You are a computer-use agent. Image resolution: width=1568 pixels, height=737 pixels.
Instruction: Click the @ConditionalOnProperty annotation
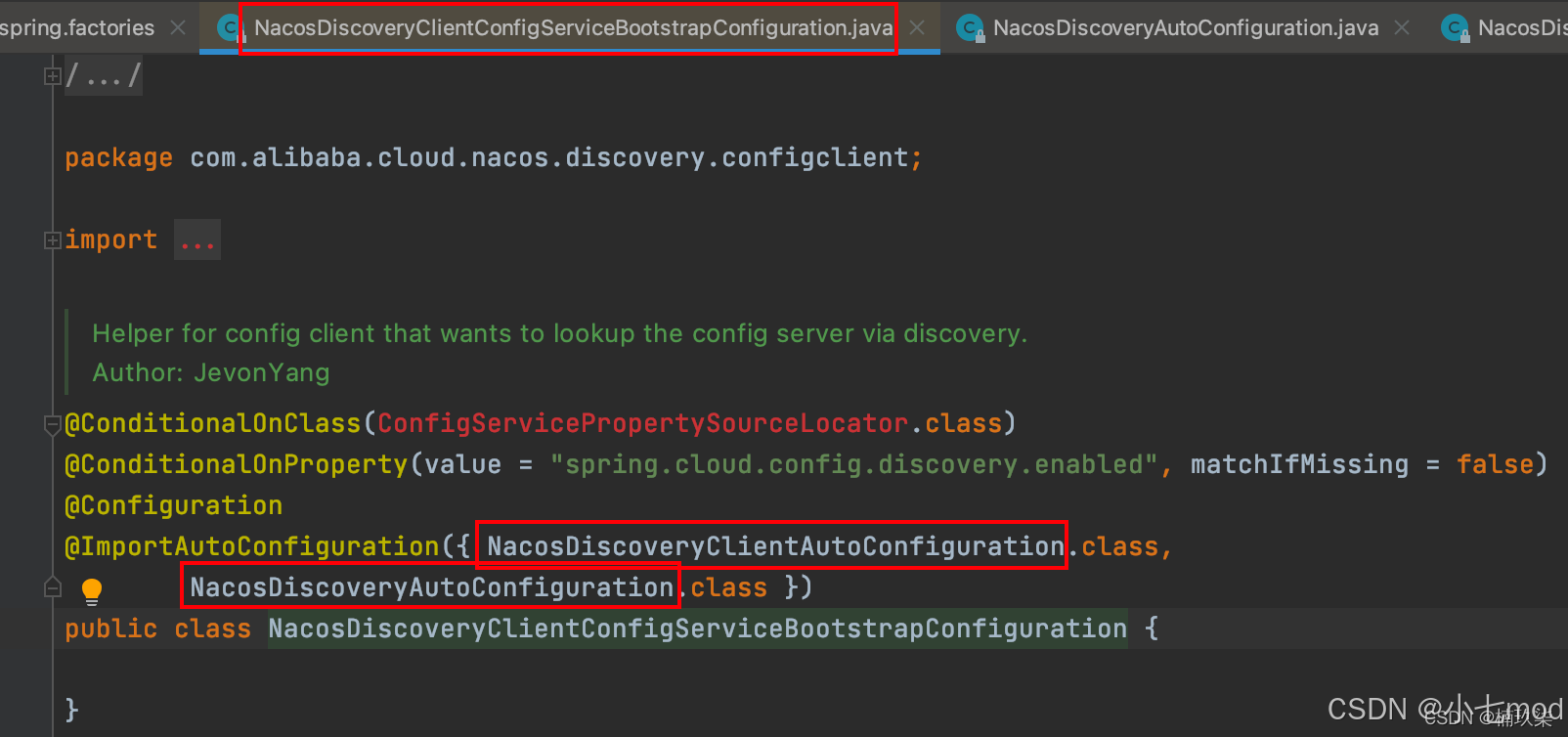click(236, 464)
